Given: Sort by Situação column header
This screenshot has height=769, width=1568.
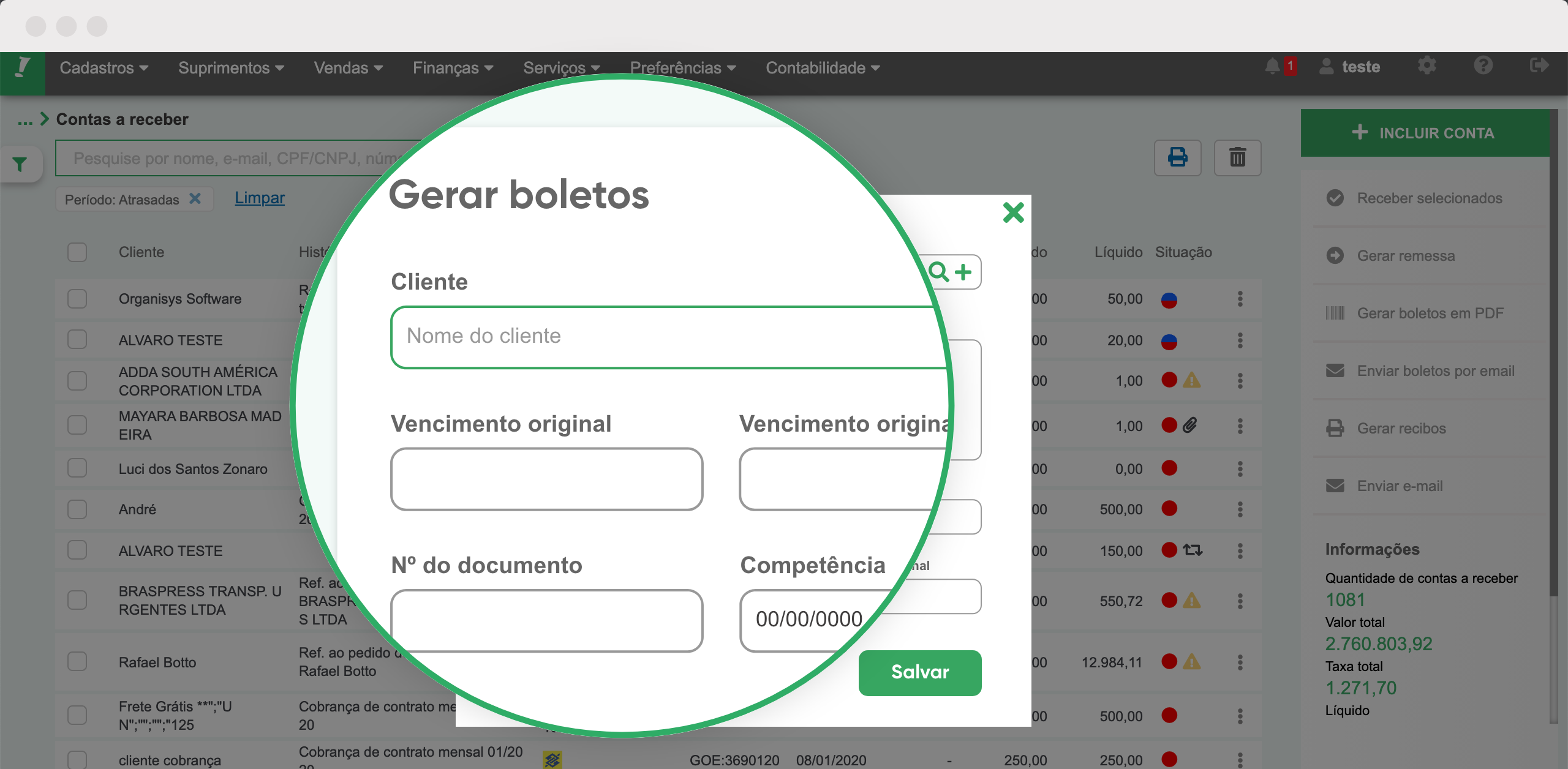Looking at the screenshot, I should (x=1183, y=252).
